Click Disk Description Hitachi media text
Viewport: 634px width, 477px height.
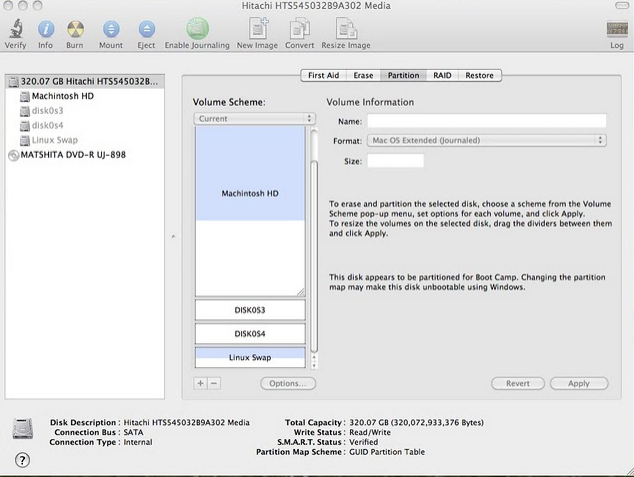click(186, 422)
